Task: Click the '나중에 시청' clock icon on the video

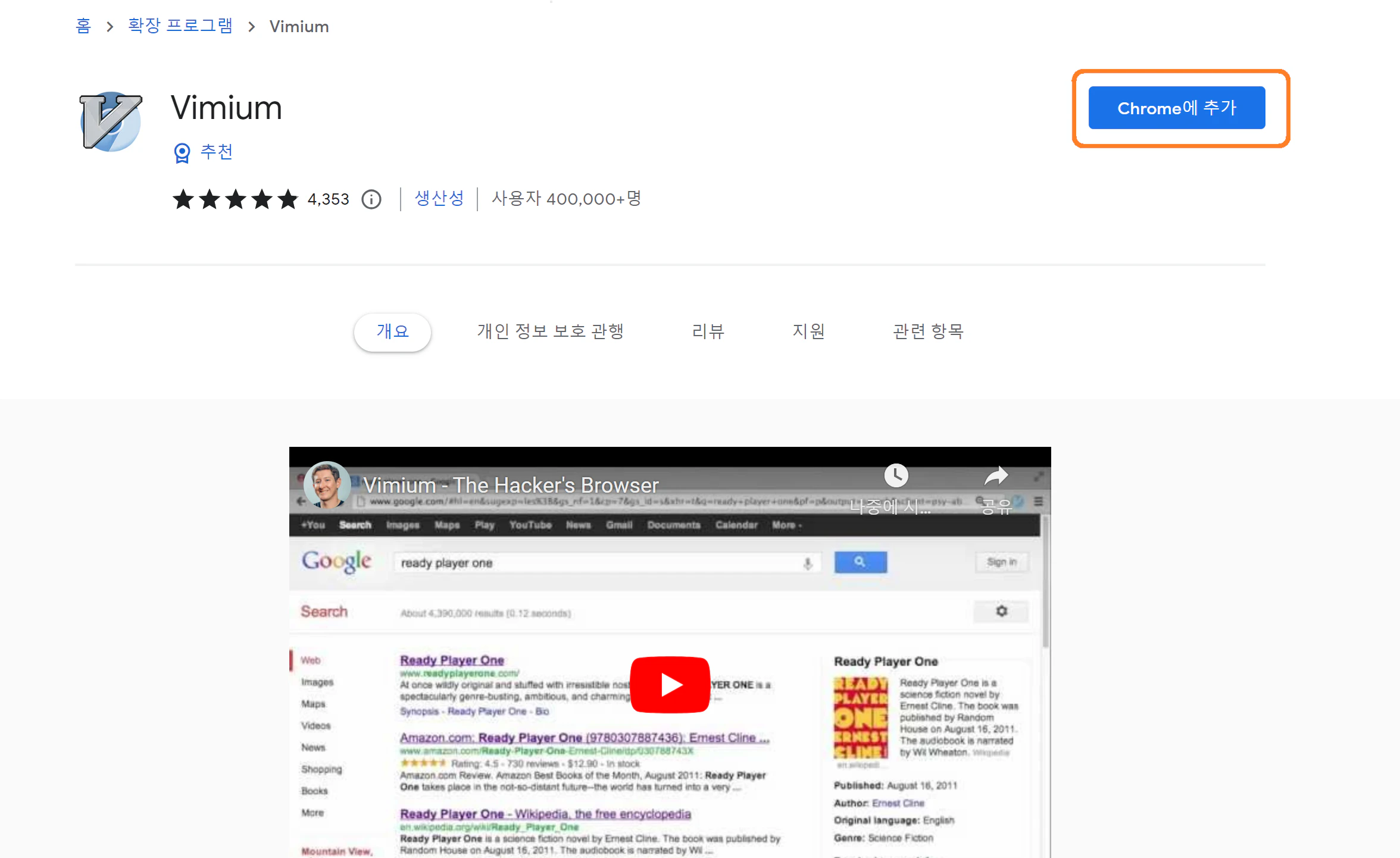Action: (896, 475)
